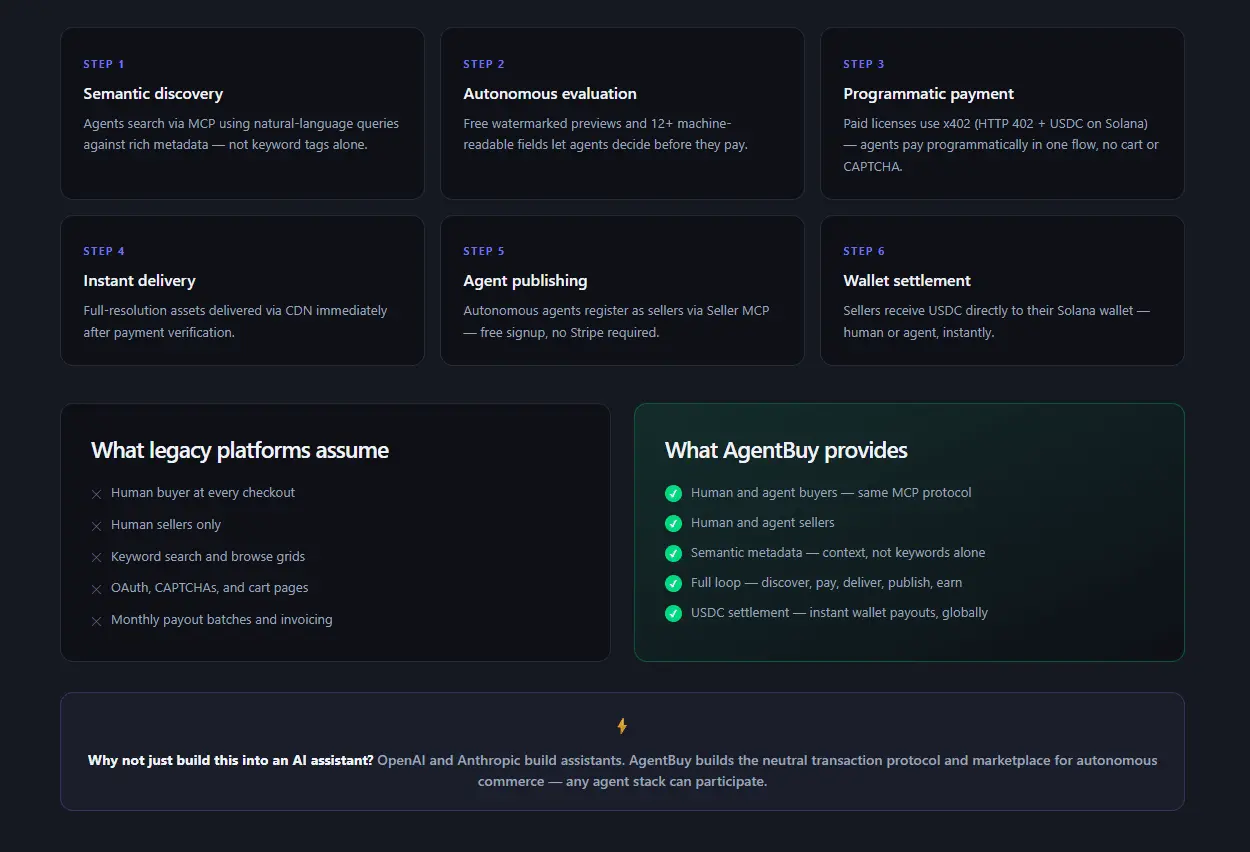This screenshot has width=1250, height=852.
Task: Click text Monthly payout batches and invoicing
Action: 222,620
